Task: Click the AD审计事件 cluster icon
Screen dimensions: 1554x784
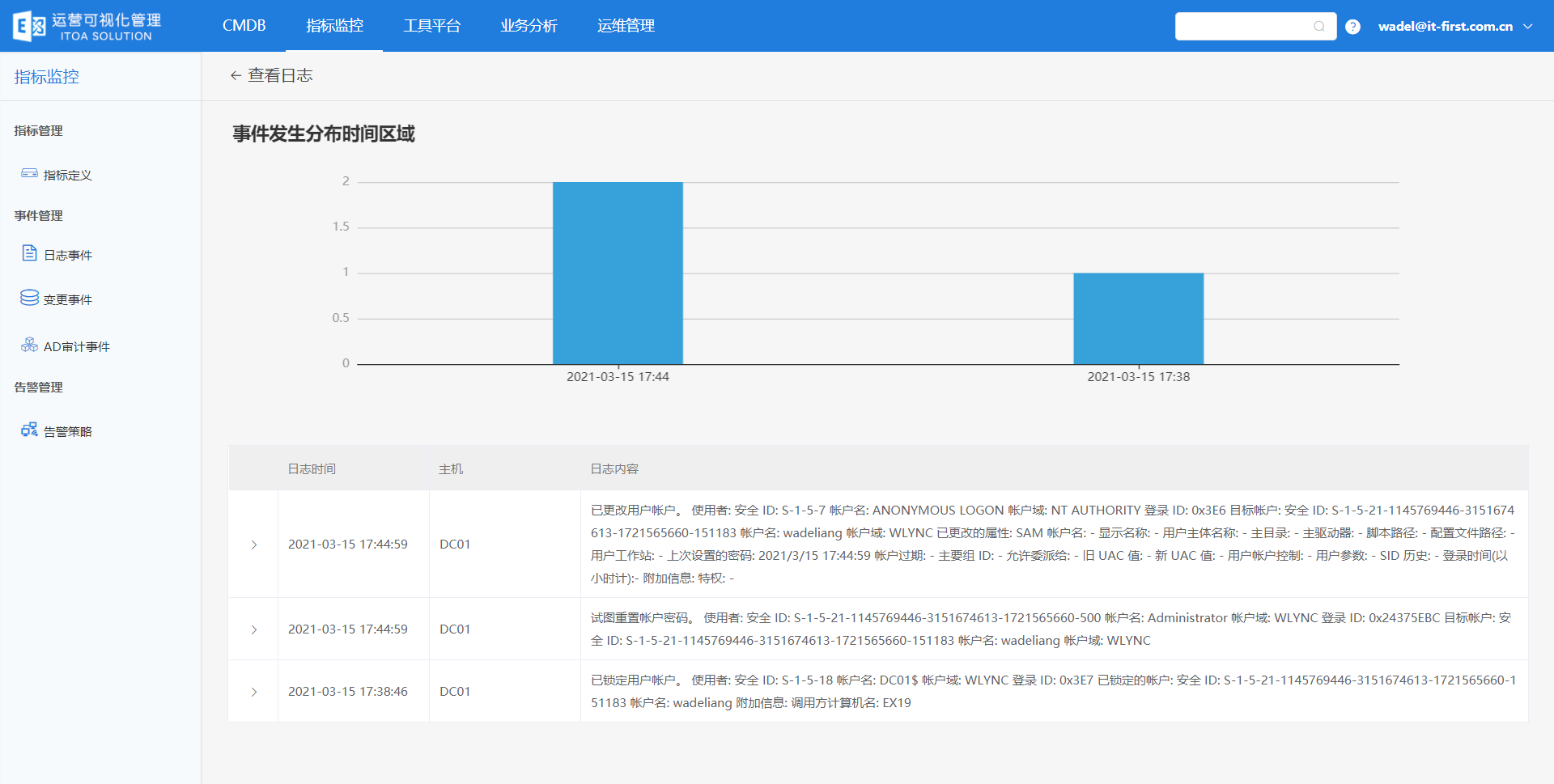Action: [x=30, y=345]
